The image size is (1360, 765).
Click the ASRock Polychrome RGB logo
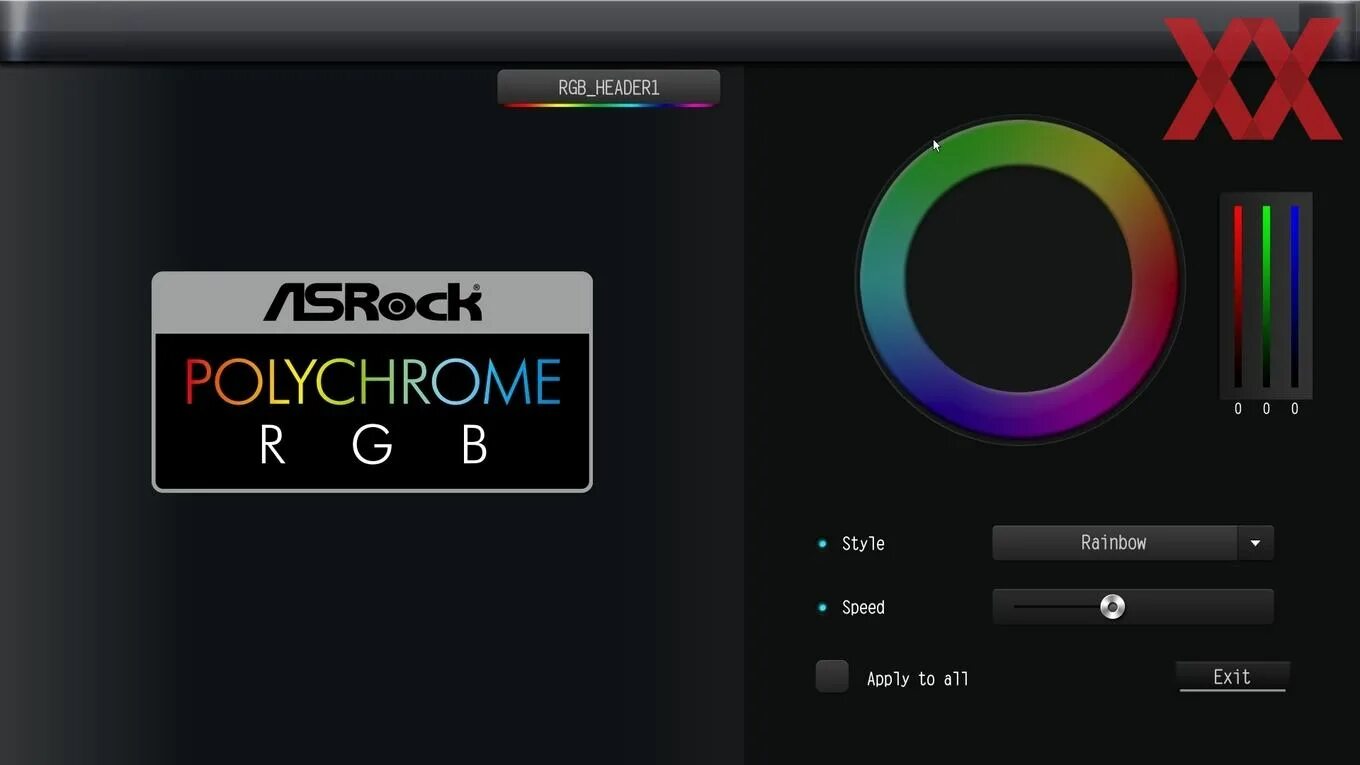point(372,382)
